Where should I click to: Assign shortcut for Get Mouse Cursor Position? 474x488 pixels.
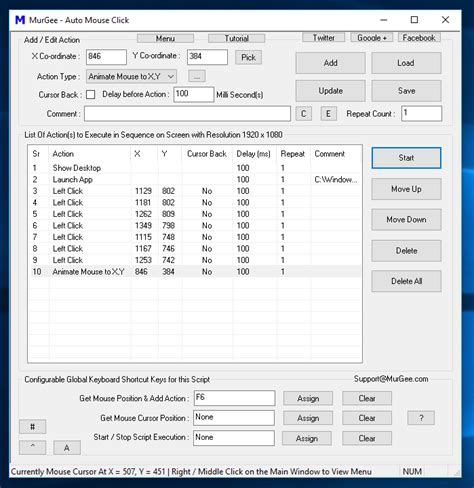[x=308, y=418]
